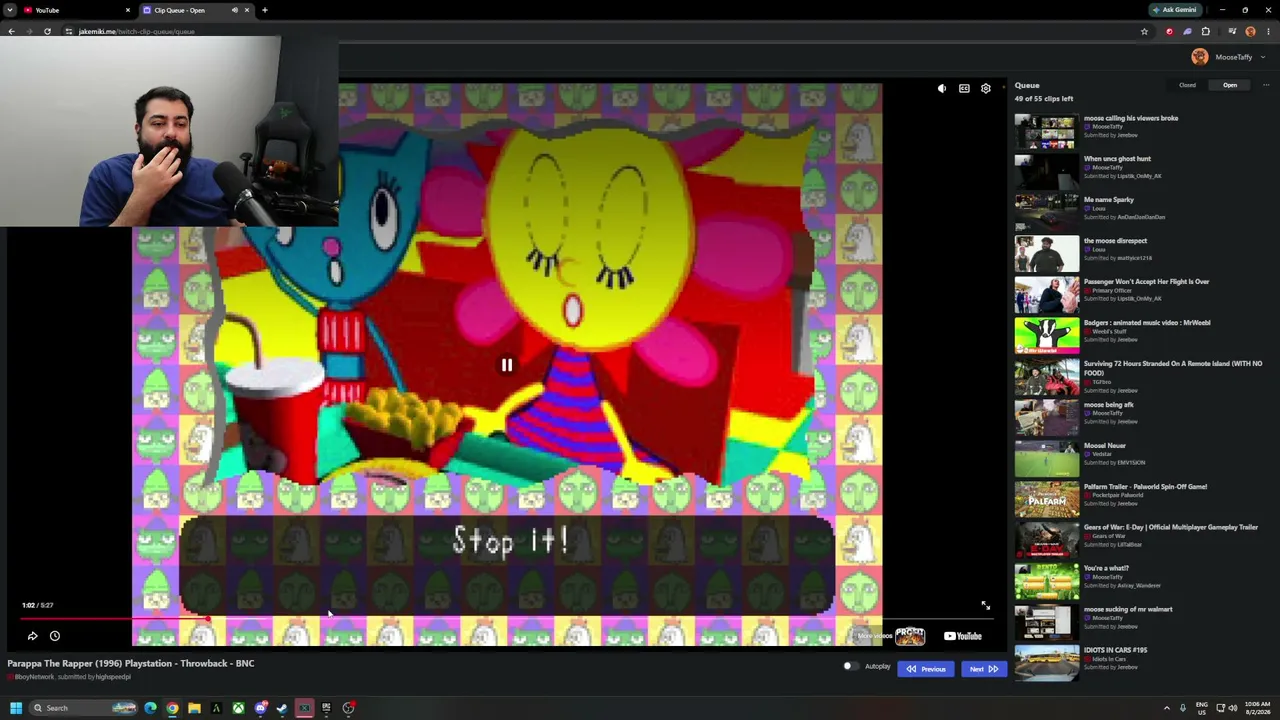1280x720 pixels.
Task: Click the MooseTaffy profile avatar
Action: (1200, 57)
